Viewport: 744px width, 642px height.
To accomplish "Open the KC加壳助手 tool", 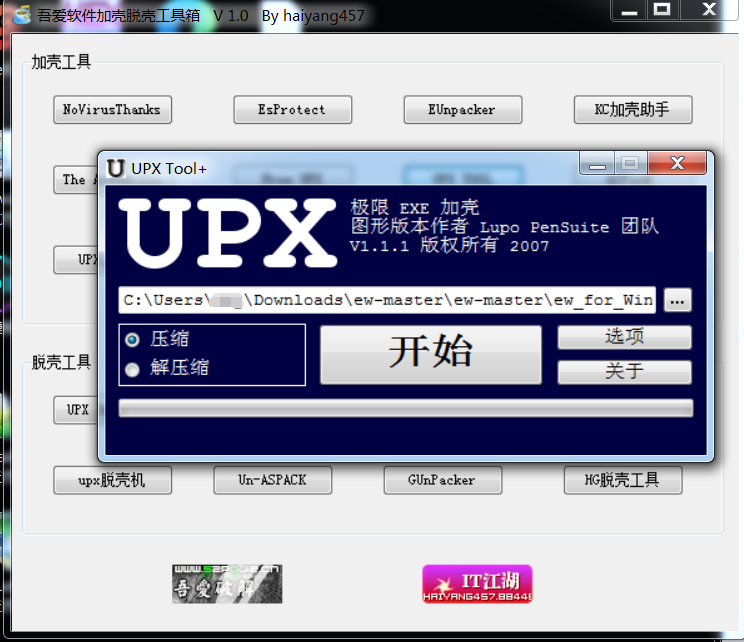I will 633,110.
